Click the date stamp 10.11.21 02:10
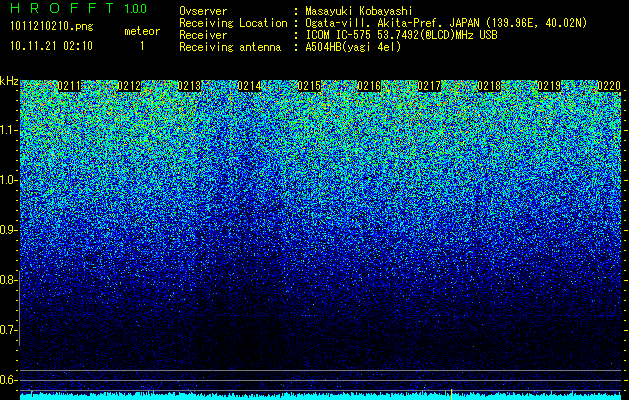Screen dimensions: 629x400 51,46
